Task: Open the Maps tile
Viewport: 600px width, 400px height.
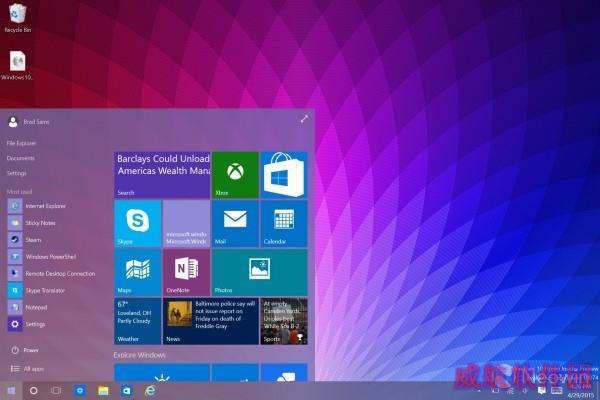Action: pyautogui.click(x=138, y=273)
